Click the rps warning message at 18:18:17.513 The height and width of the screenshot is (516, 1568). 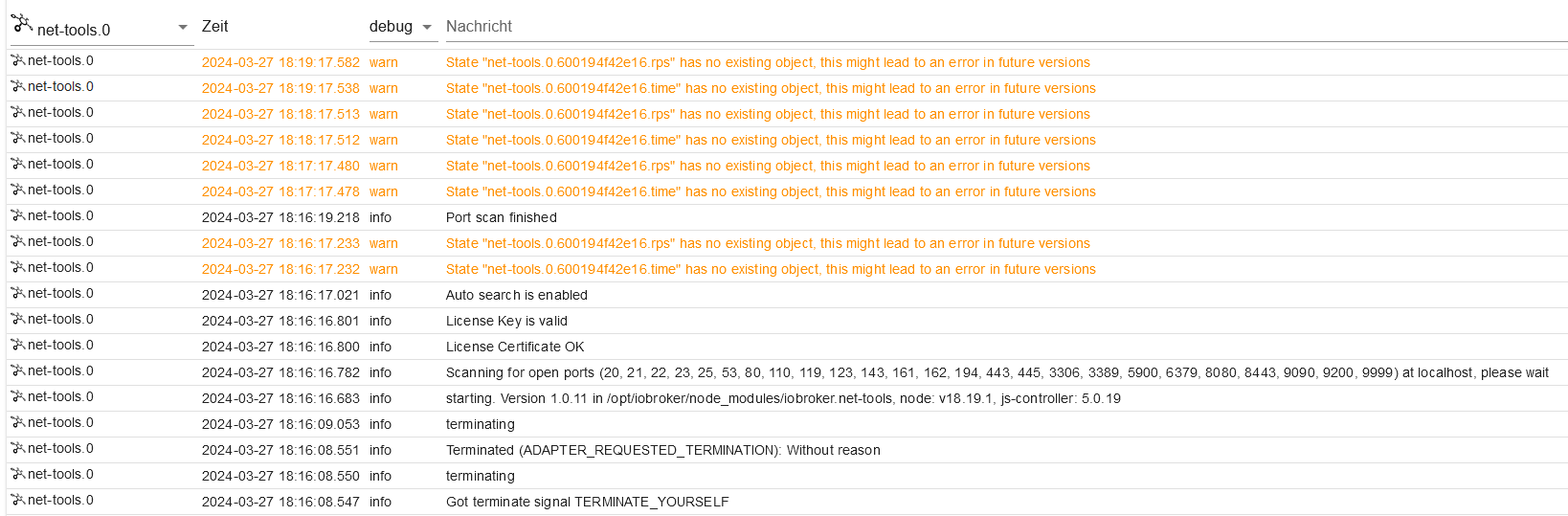[x=768, y=114]
